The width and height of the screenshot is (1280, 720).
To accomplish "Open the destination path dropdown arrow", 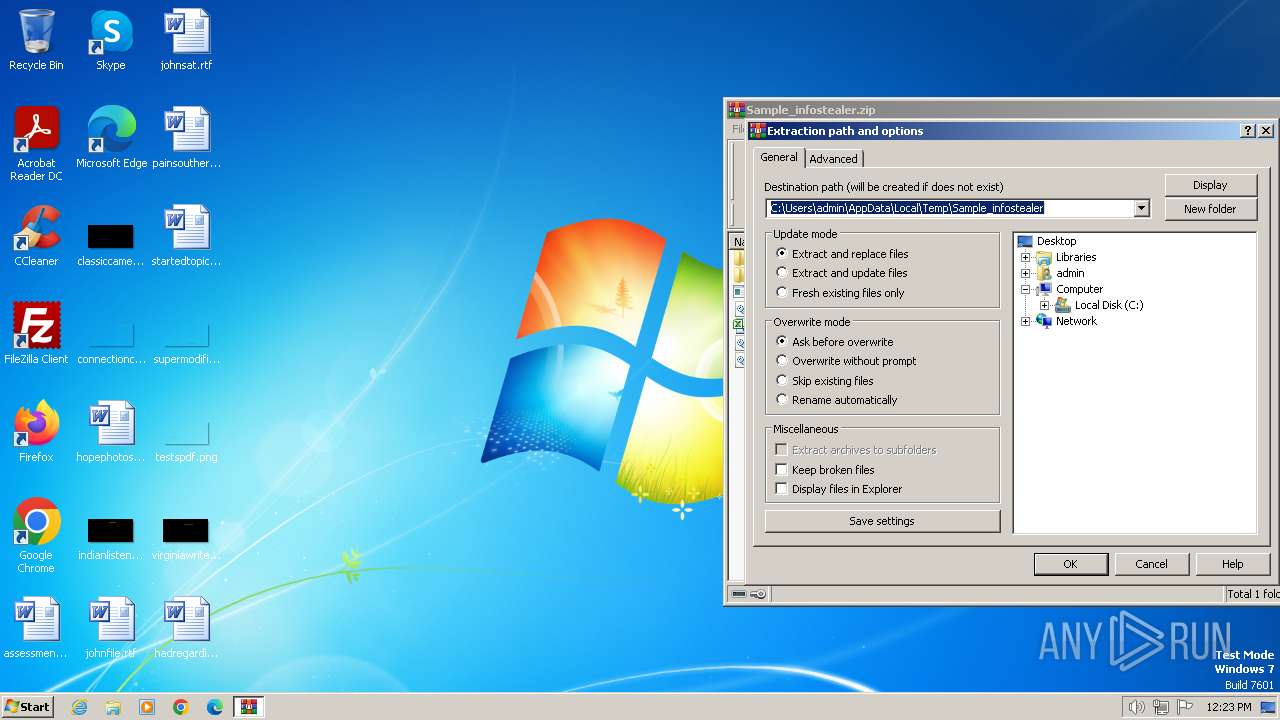I will click(1141, 208).
